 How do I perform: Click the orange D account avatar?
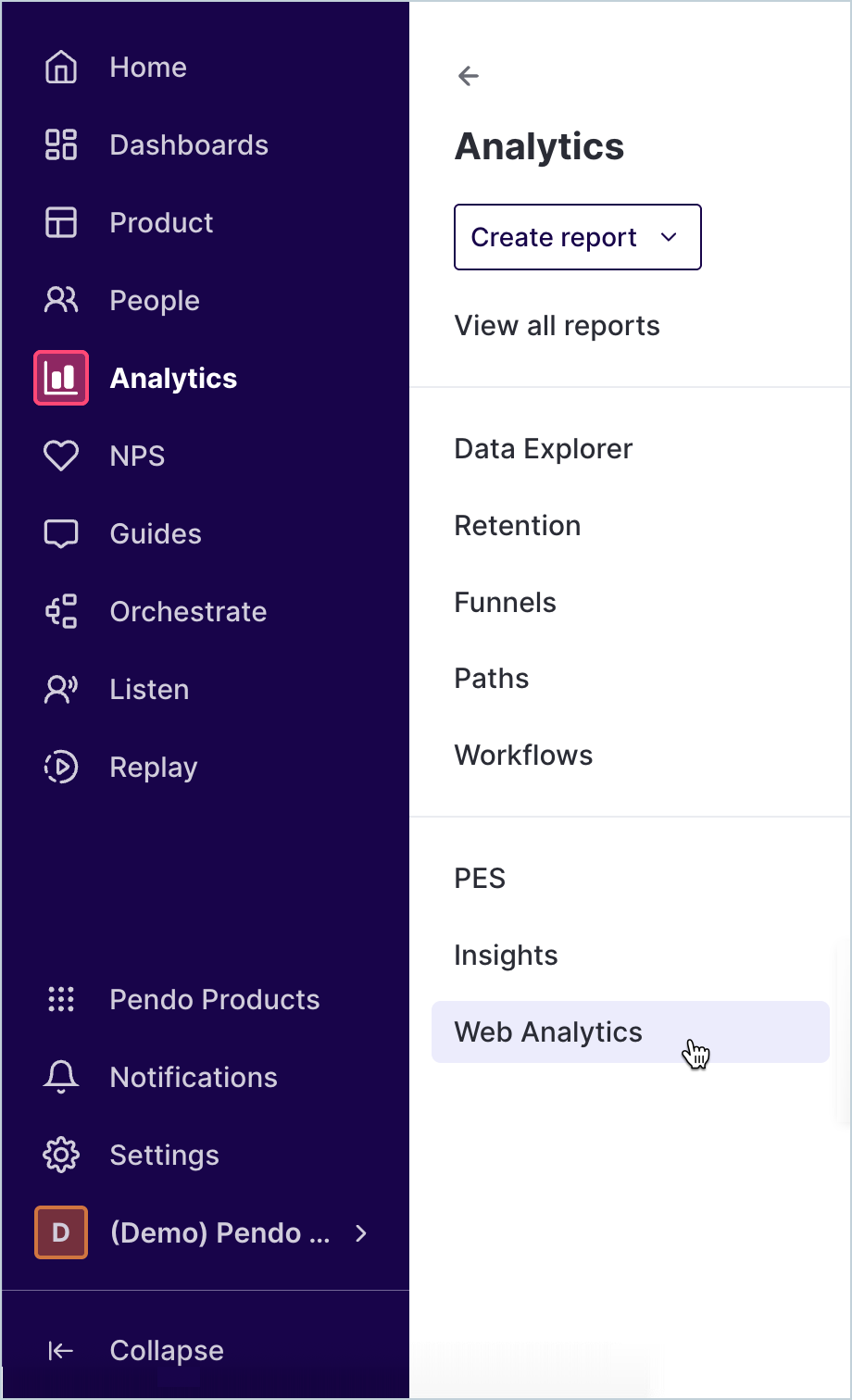61,1232
